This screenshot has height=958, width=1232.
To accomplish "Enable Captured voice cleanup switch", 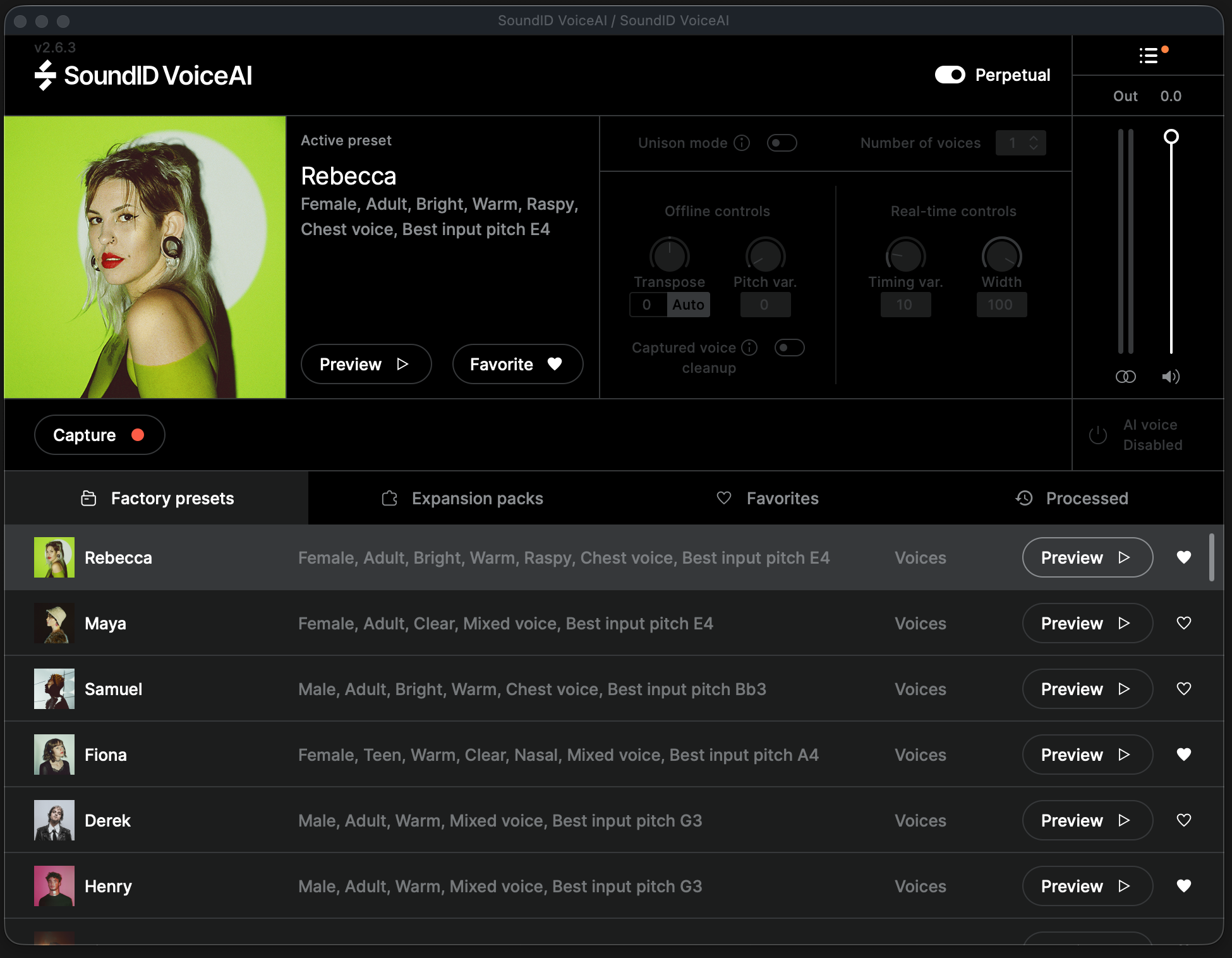I will 790,348.
